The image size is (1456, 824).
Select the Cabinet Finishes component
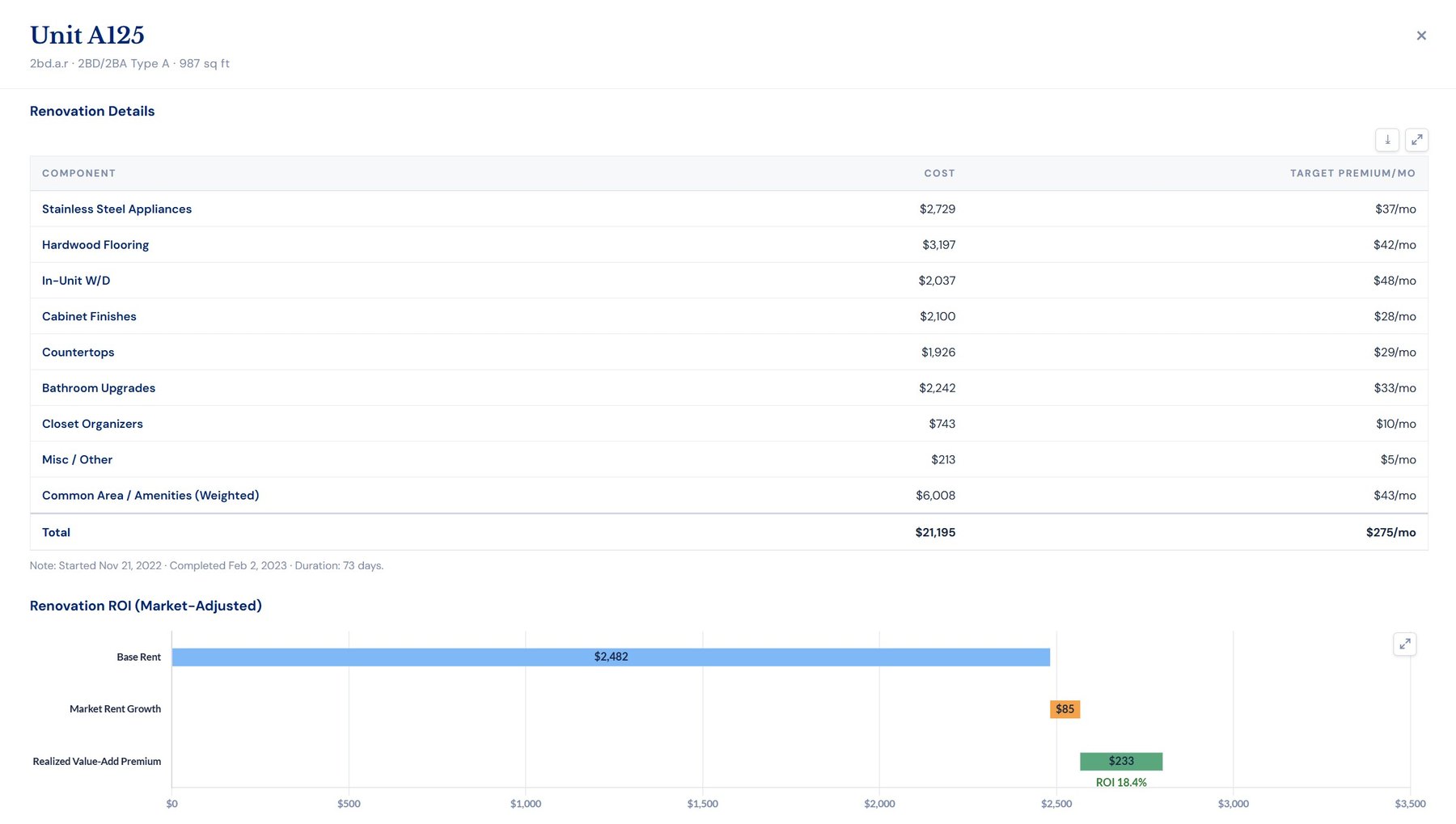[x=89, y=316]
